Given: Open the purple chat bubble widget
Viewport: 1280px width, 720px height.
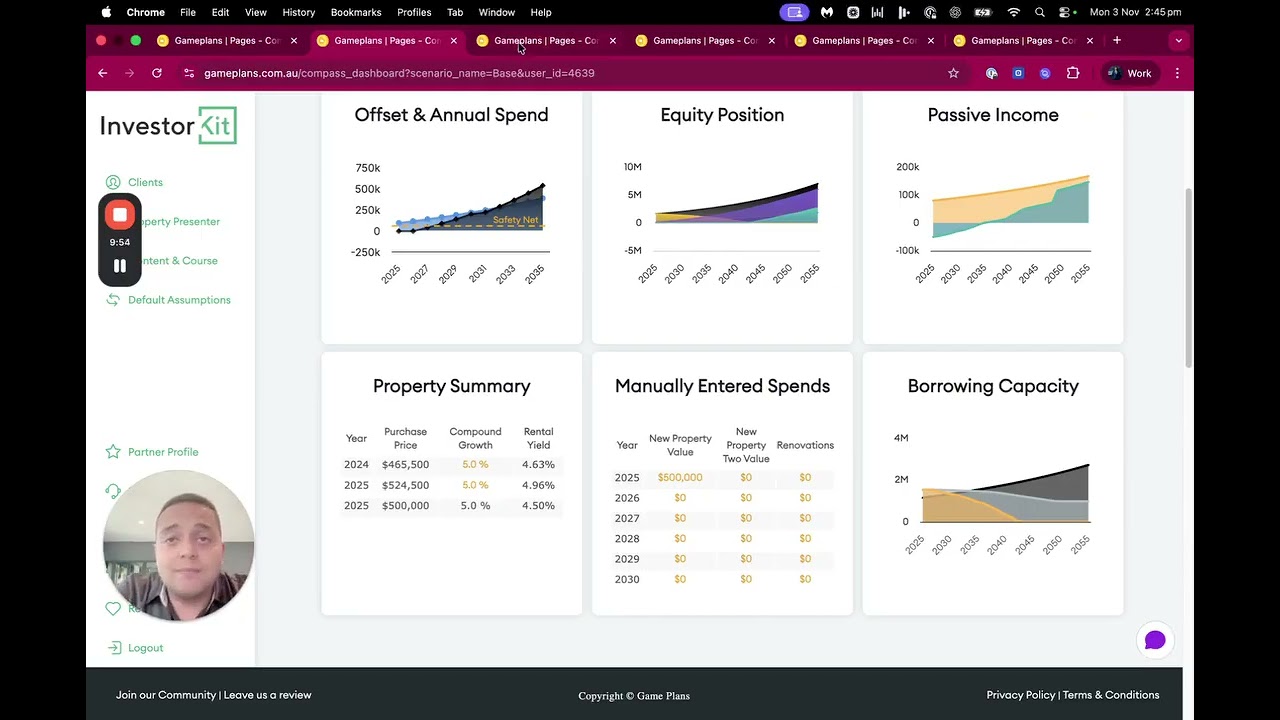Looking at the screenshot, I should [1155, 640].
